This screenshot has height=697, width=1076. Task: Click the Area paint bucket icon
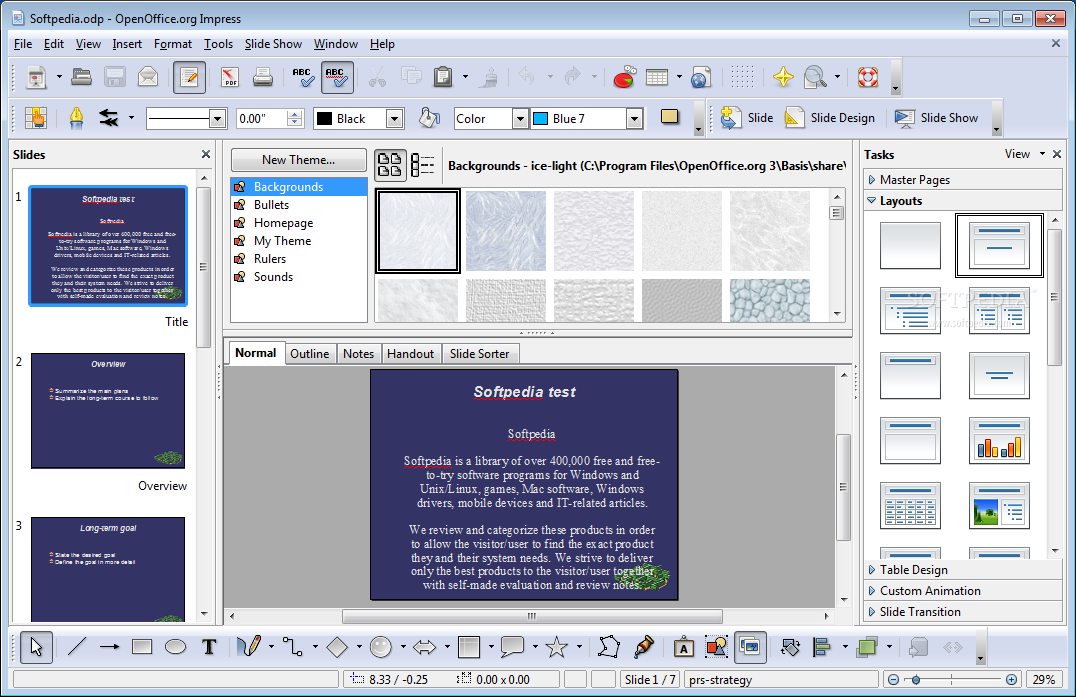pos(429,118)
